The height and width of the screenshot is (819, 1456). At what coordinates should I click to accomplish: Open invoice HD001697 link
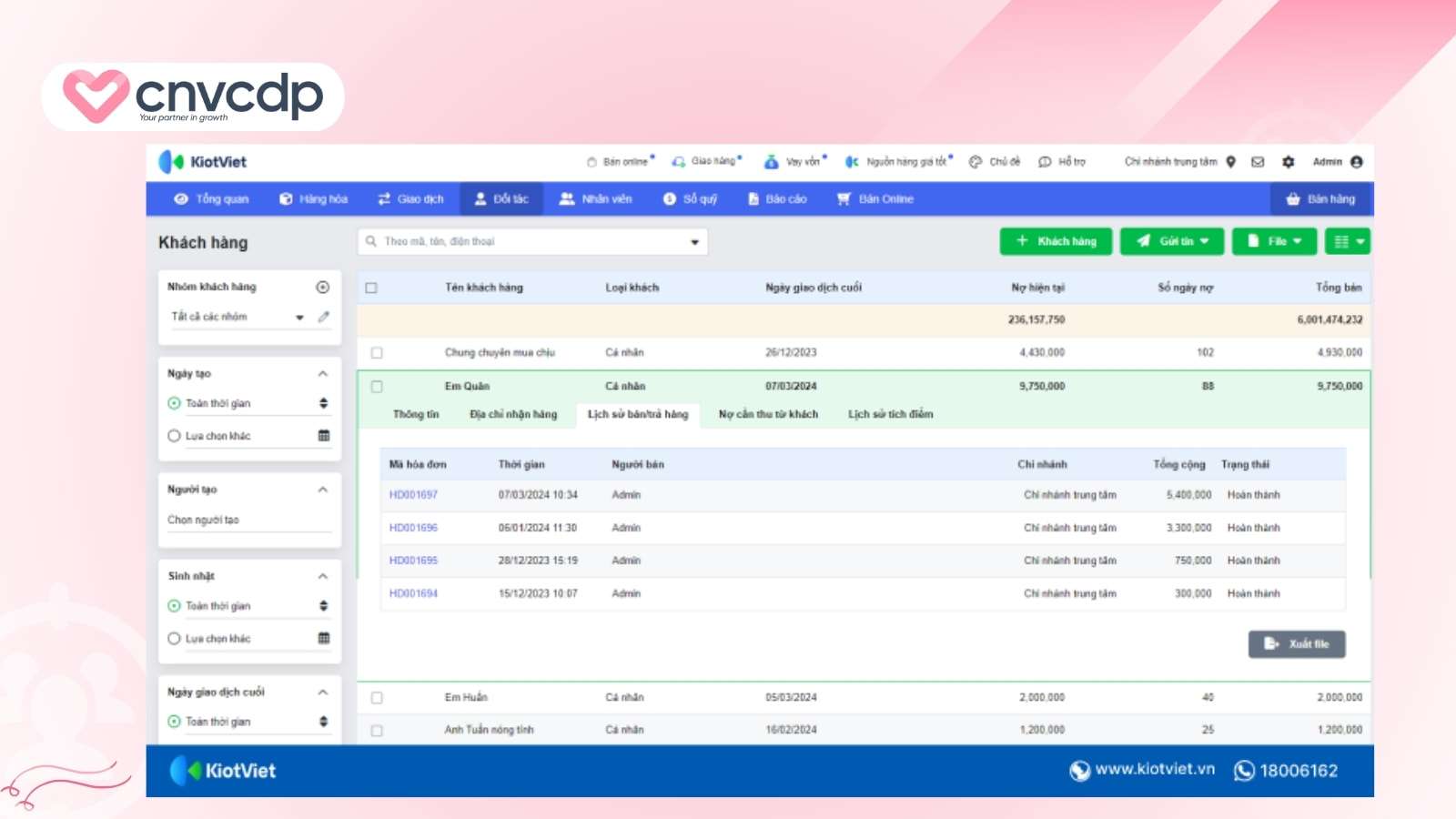(x=413, y=495)
